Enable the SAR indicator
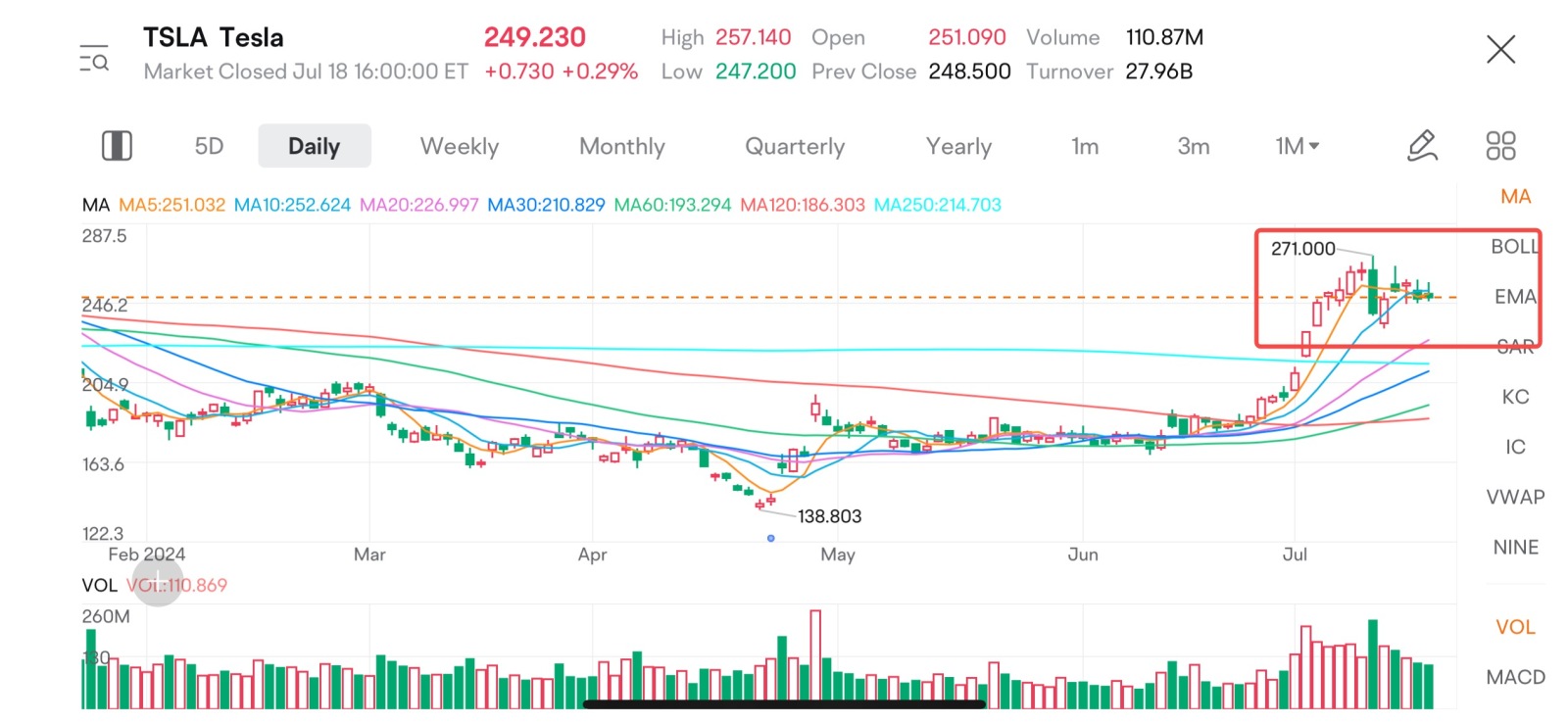Image resolution: width=1568 pixels, height=724 pixels. [x=1515, y=346]
